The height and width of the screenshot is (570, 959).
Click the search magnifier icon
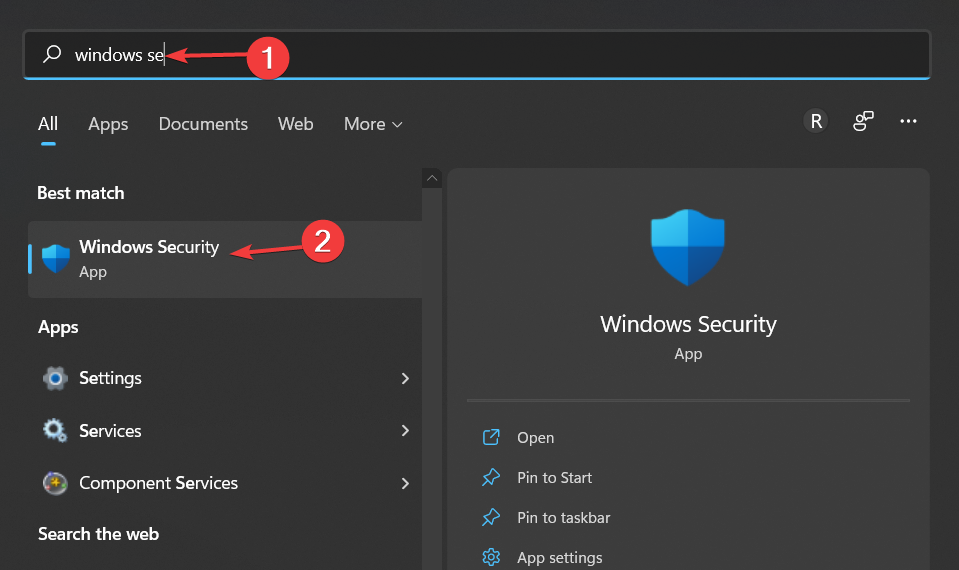point(52,54)
